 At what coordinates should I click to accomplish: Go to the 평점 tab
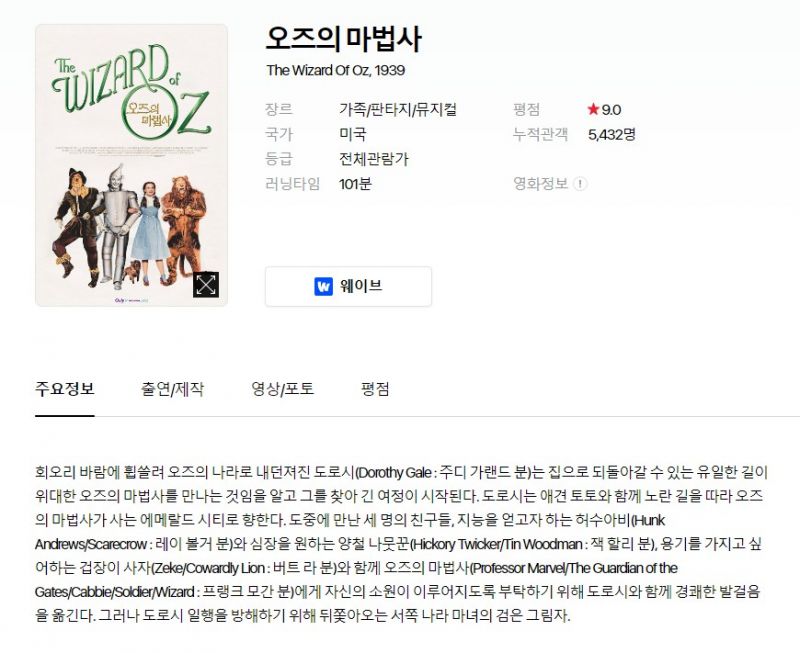(x=375, y=389)
